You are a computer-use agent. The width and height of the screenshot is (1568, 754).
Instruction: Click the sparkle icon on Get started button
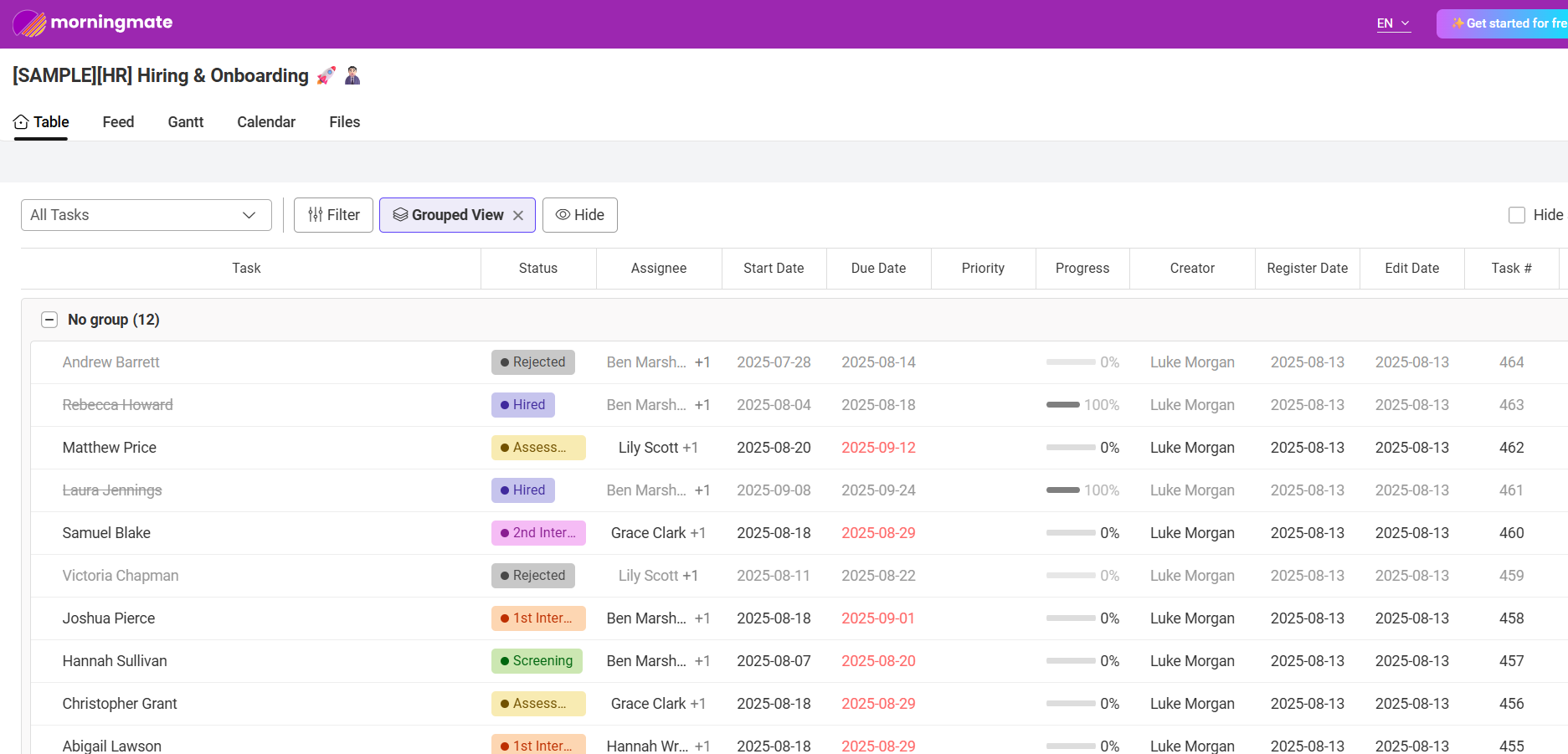[x=1457, y=23]
